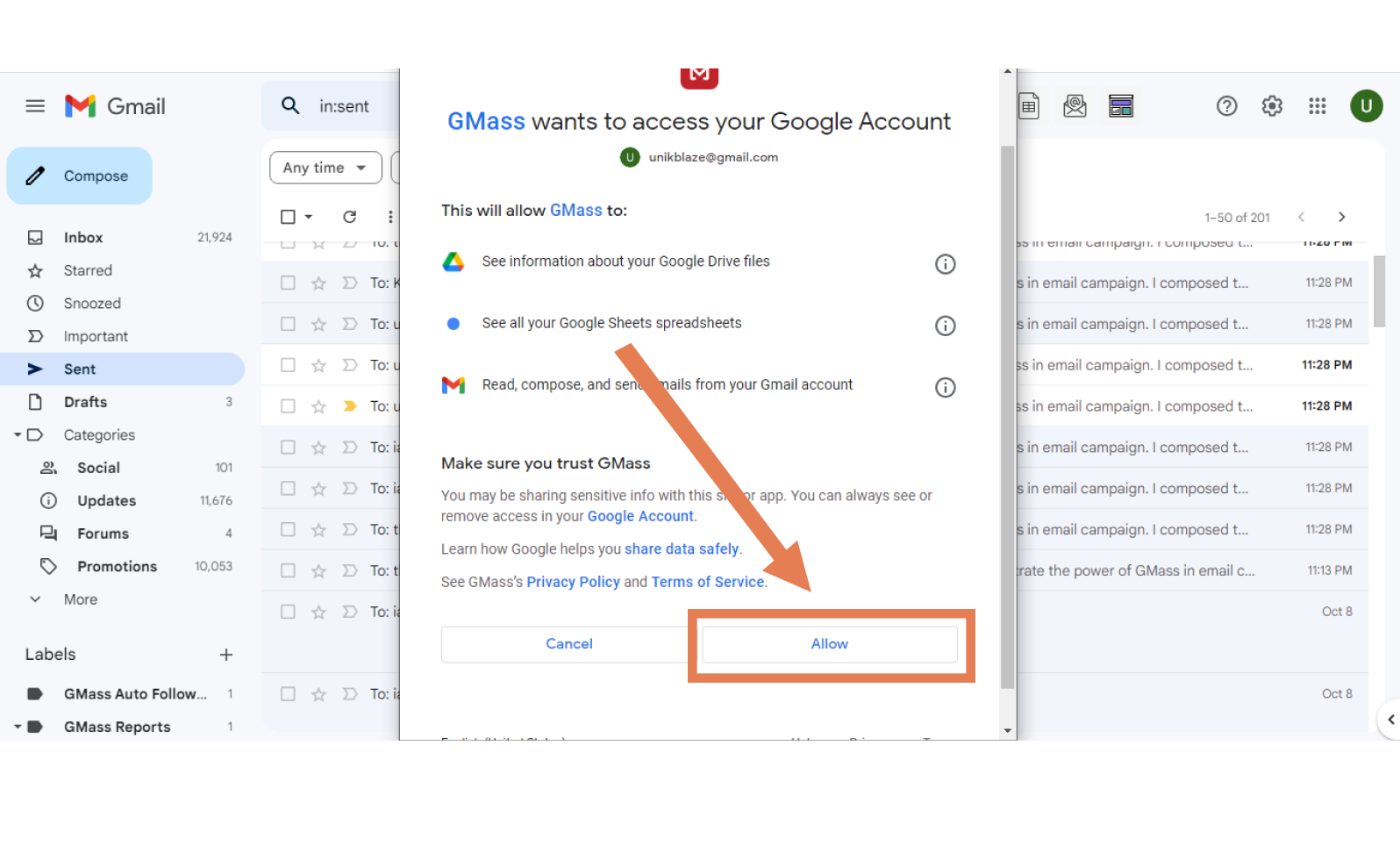Open Gmail settings gear
The image size is (1400, 860).
[1272, 106]
